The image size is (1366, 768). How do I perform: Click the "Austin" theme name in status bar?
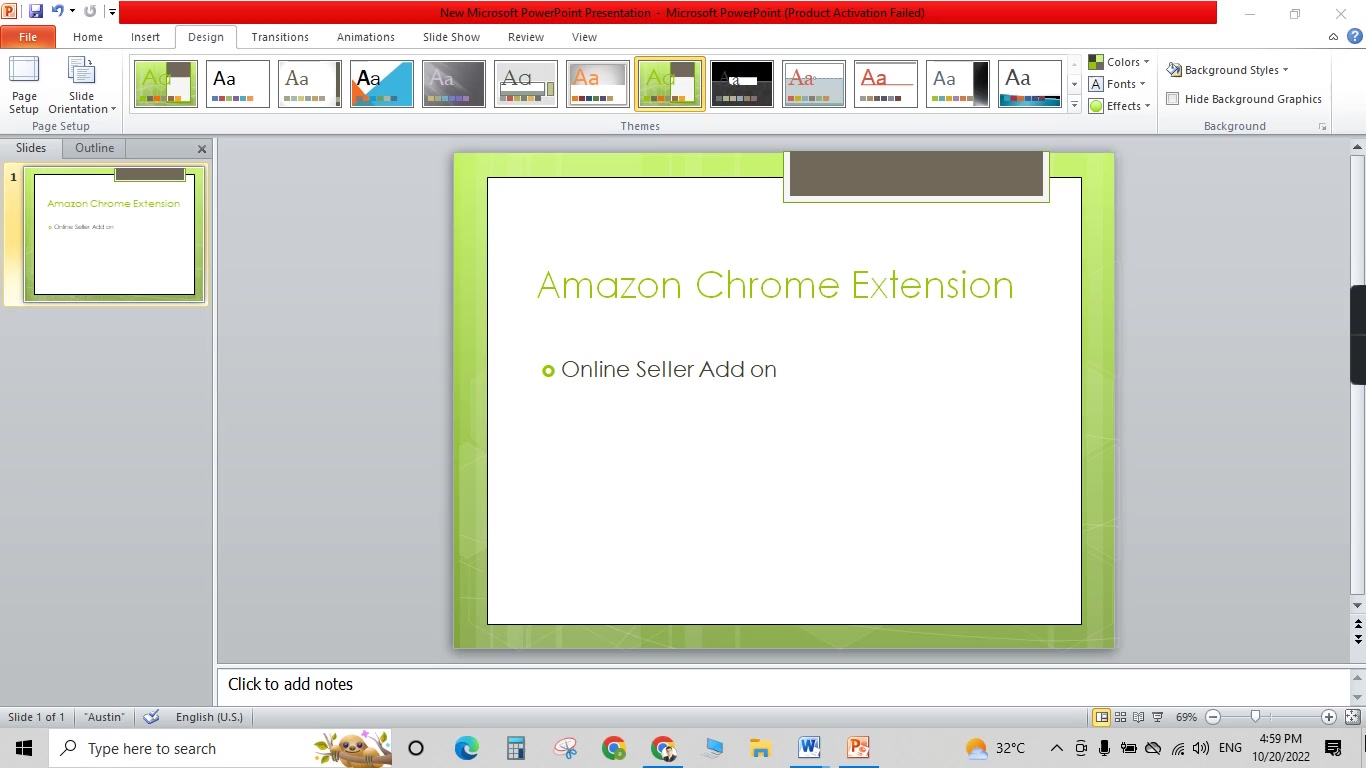tap(104, 717)
